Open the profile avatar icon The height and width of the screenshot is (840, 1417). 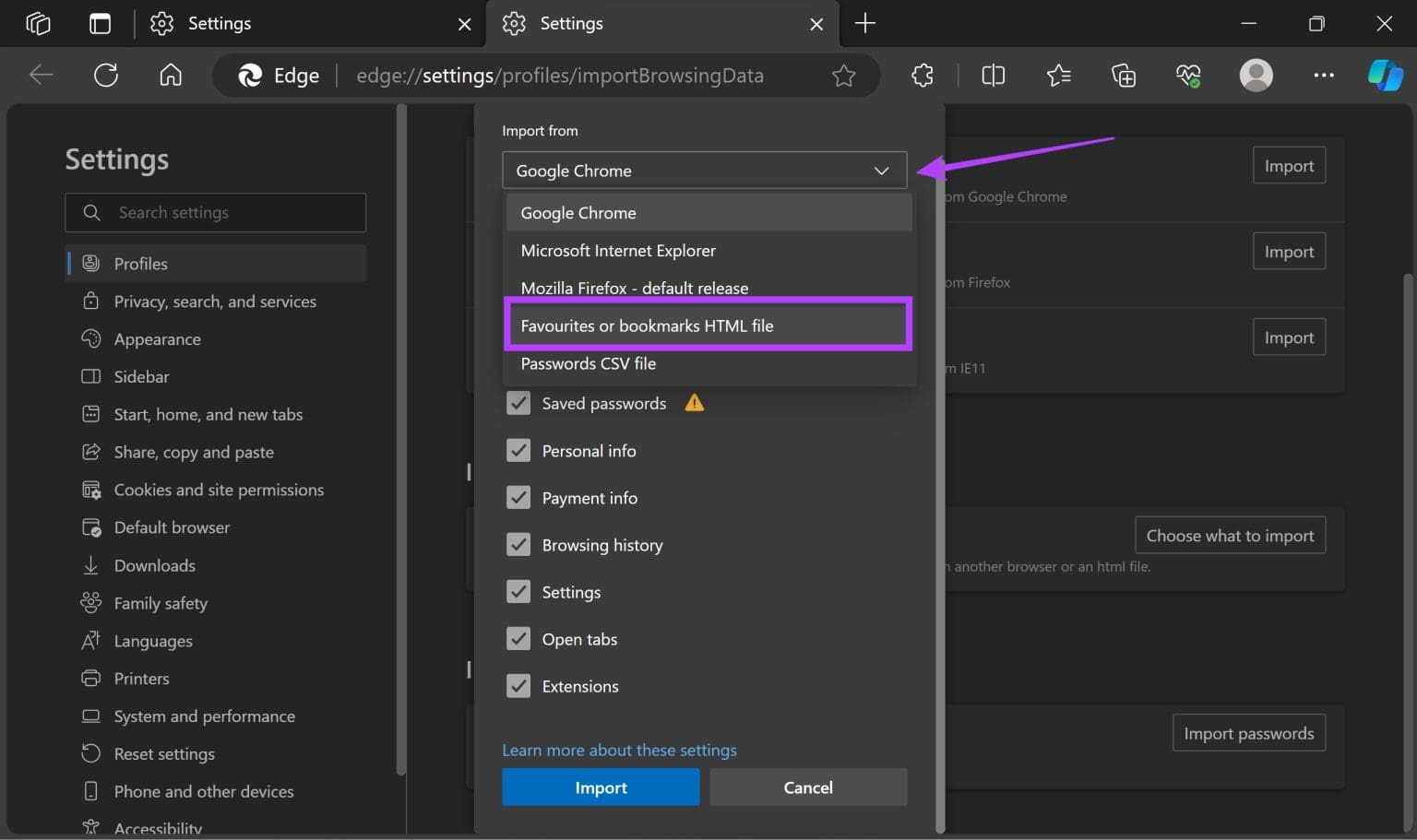[x=1256, y=75]
